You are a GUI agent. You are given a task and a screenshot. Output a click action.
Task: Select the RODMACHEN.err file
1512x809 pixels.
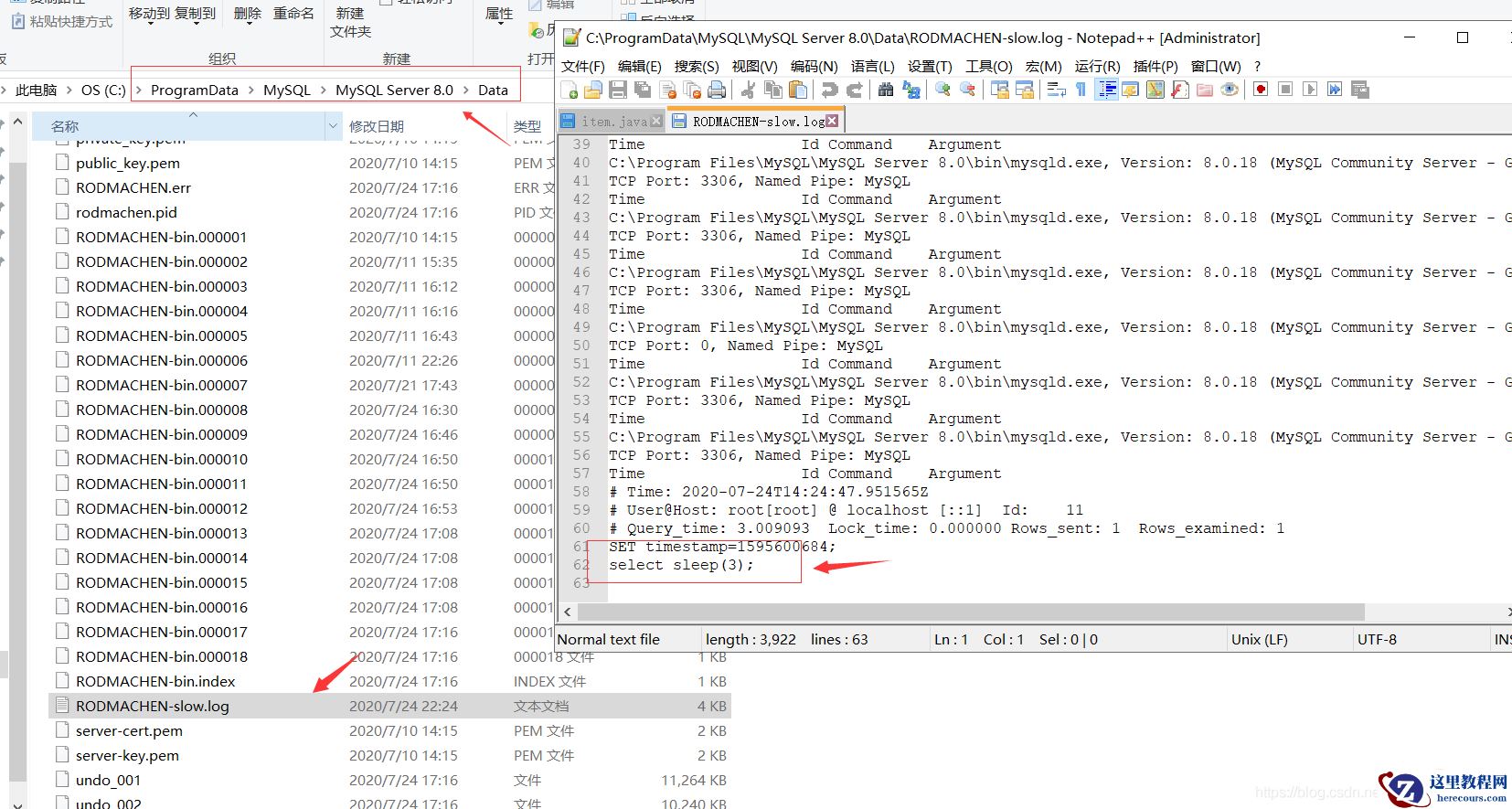coord(133,187)
